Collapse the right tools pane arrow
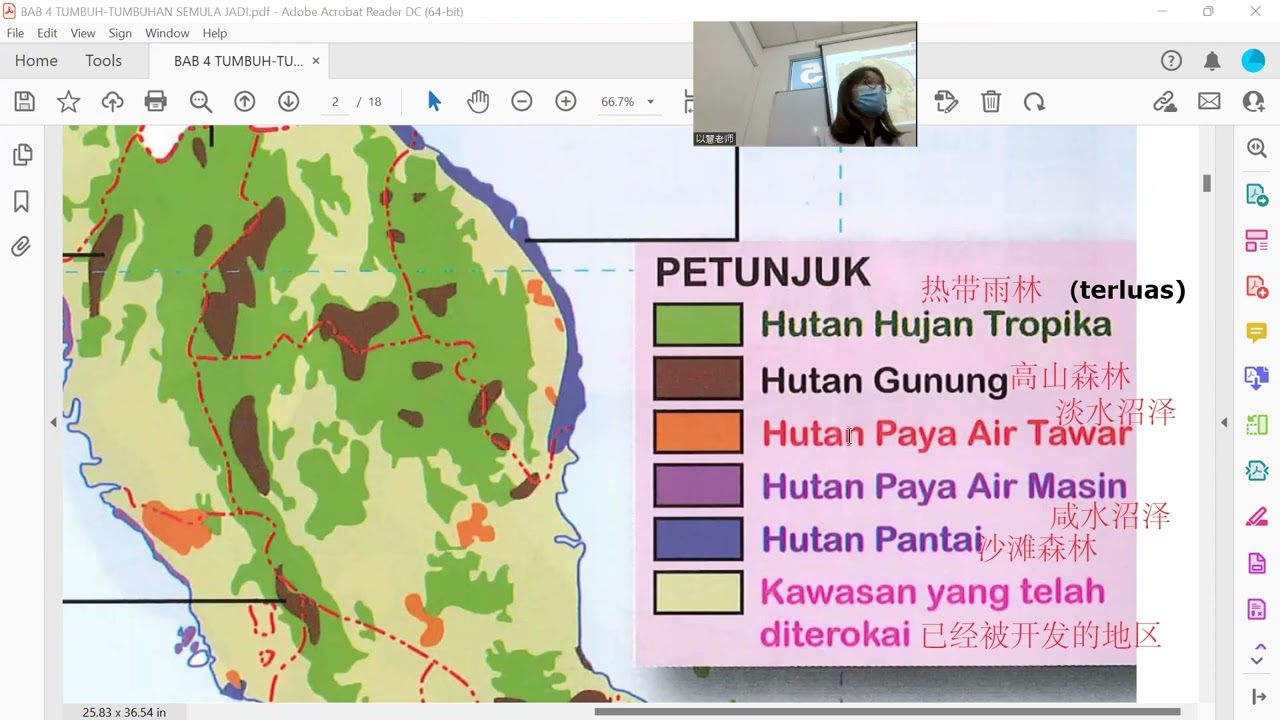 tap(1224, 423)
